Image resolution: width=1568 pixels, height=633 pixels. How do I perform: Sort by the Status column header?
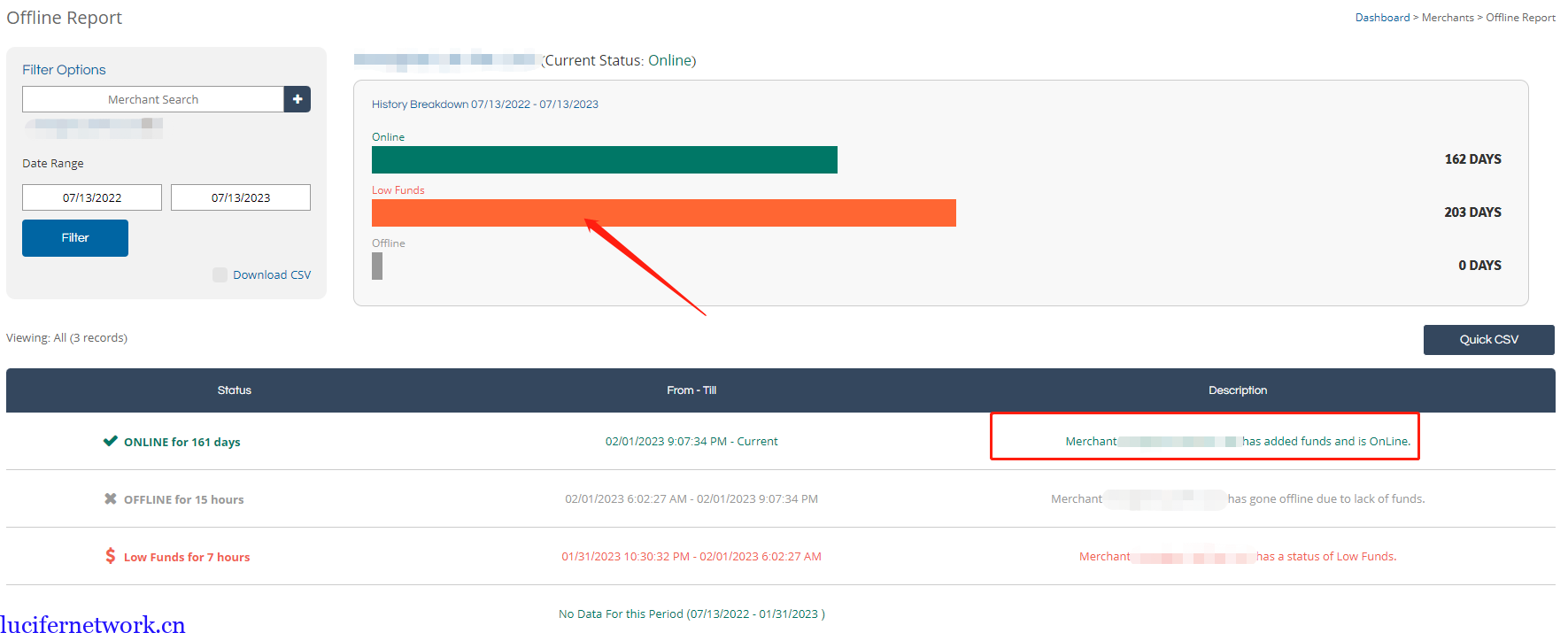235,390
